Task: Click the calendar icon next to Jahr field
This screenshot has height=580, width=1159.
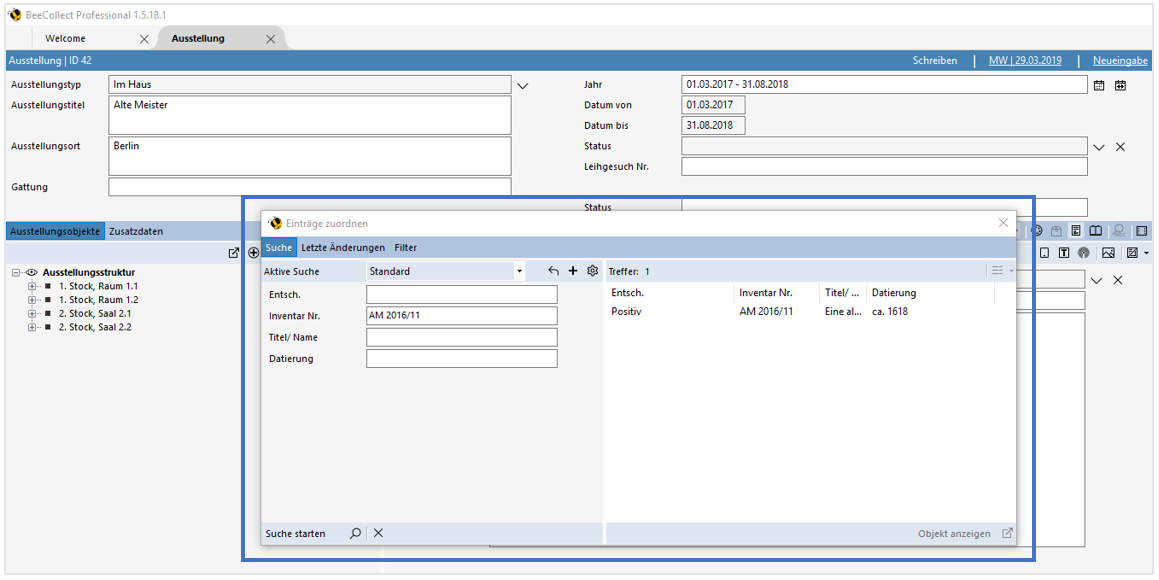Action: pyautogui.click(x=1099, y=85)
